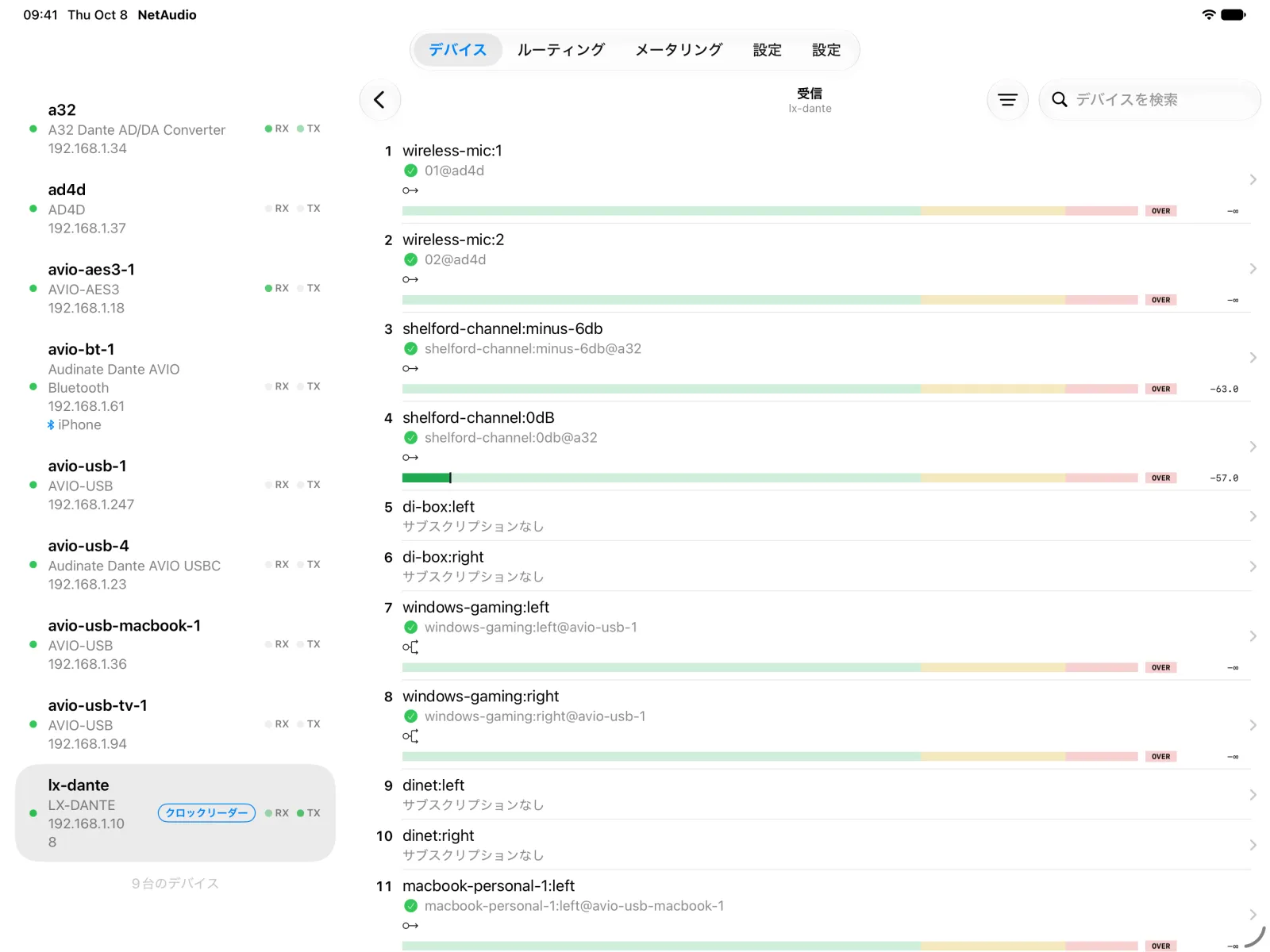
Task: Click the green online dot for a32
Action: (33, 129)
